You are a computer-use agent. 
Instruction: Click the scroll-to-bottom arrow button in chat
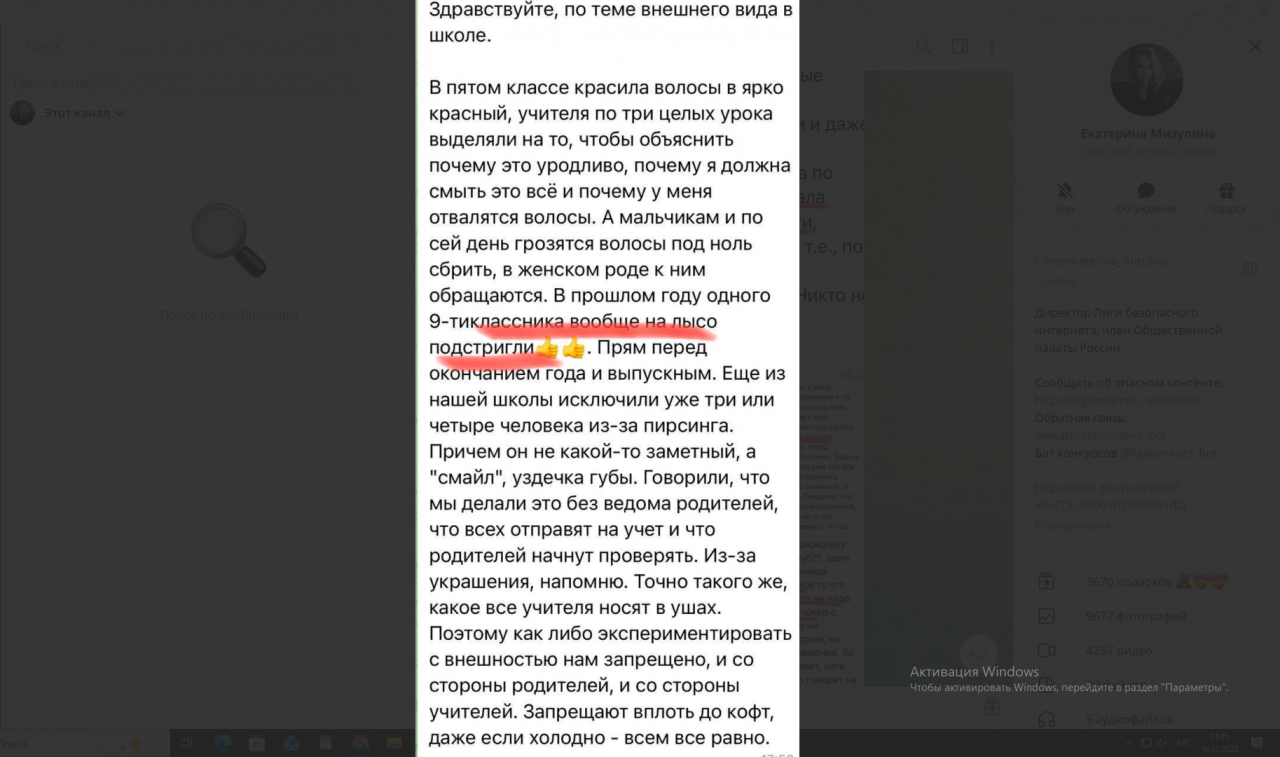[978, 653]
